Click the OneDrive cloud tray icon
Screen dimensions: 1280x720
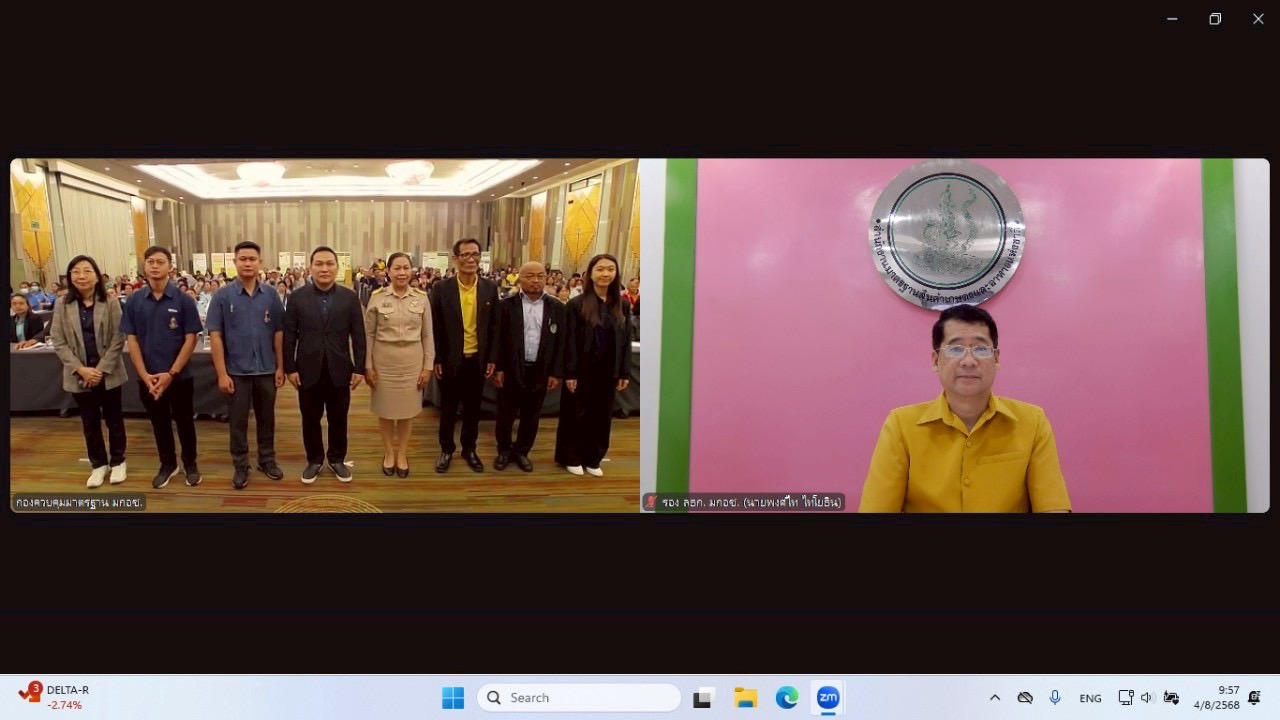coord(1025,698)
